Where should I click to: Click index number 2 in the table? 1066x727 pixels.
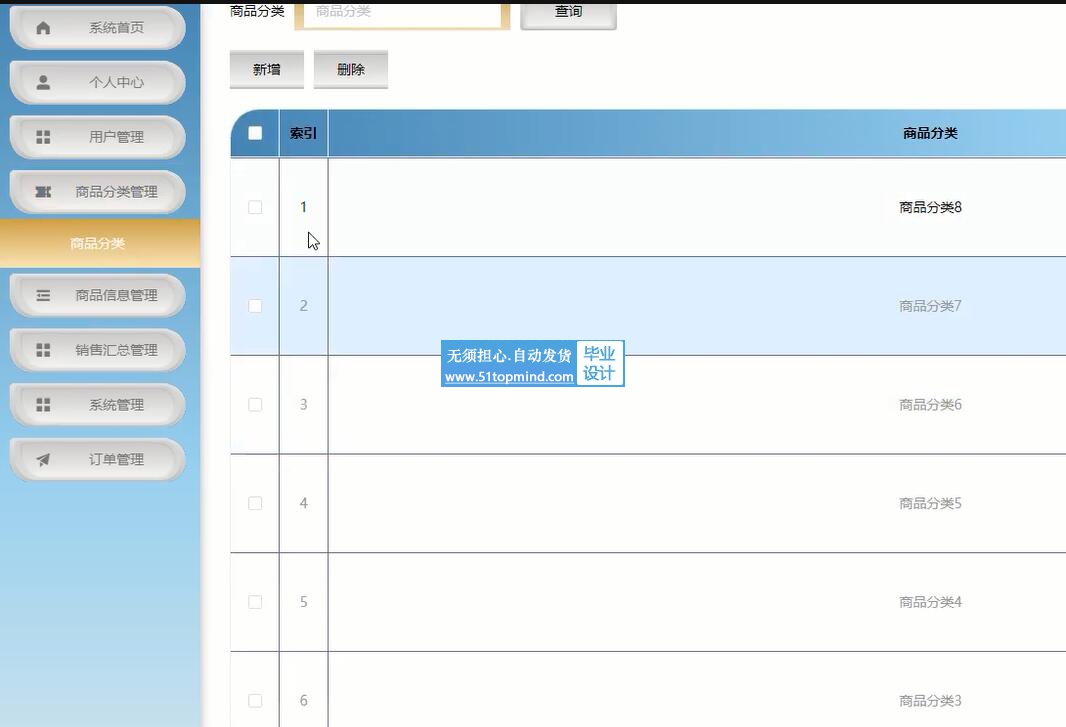coord(303,306)
